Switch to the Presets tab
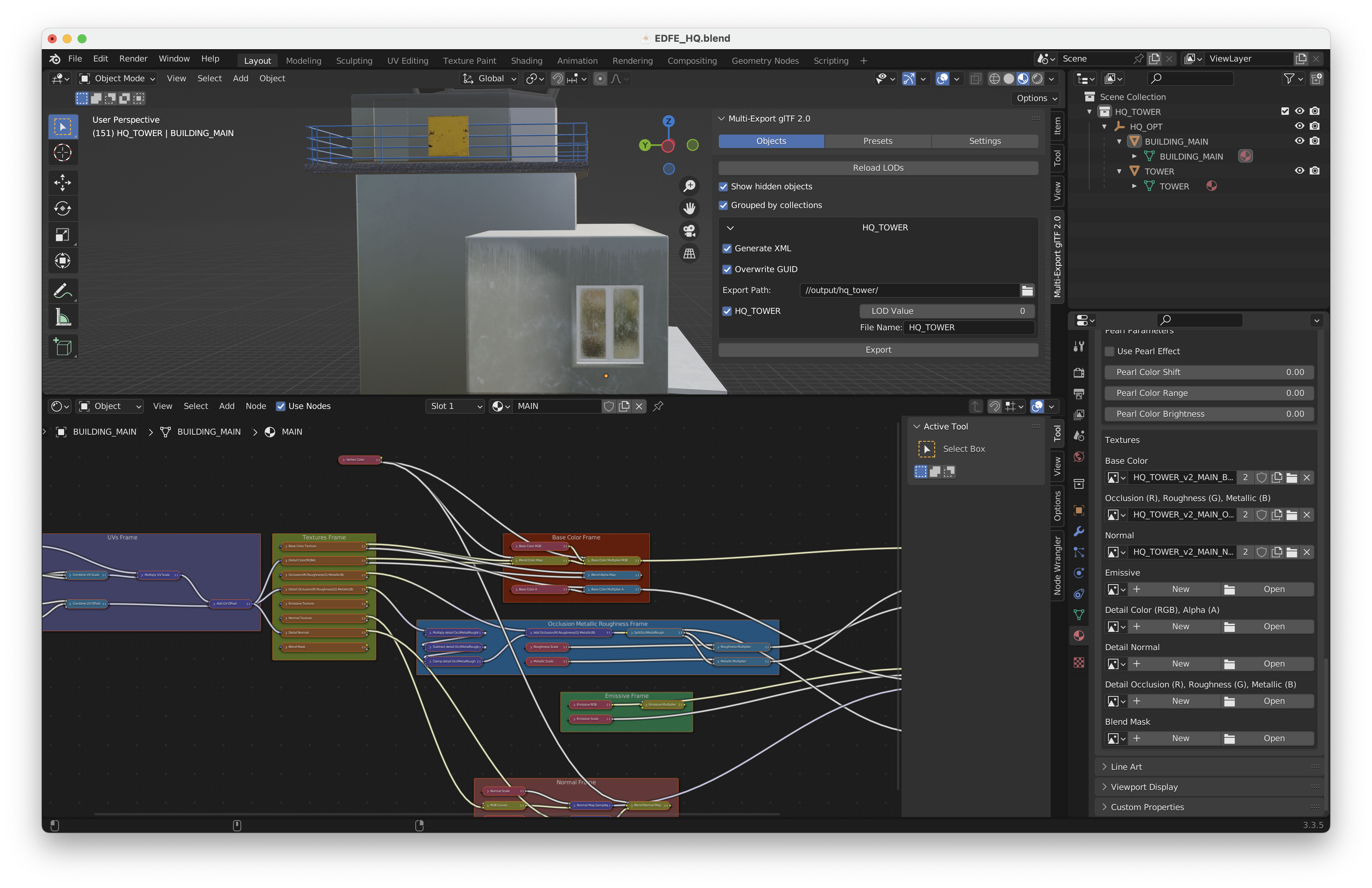Viewport: 1372px width, 888px height. coord(877,141)
